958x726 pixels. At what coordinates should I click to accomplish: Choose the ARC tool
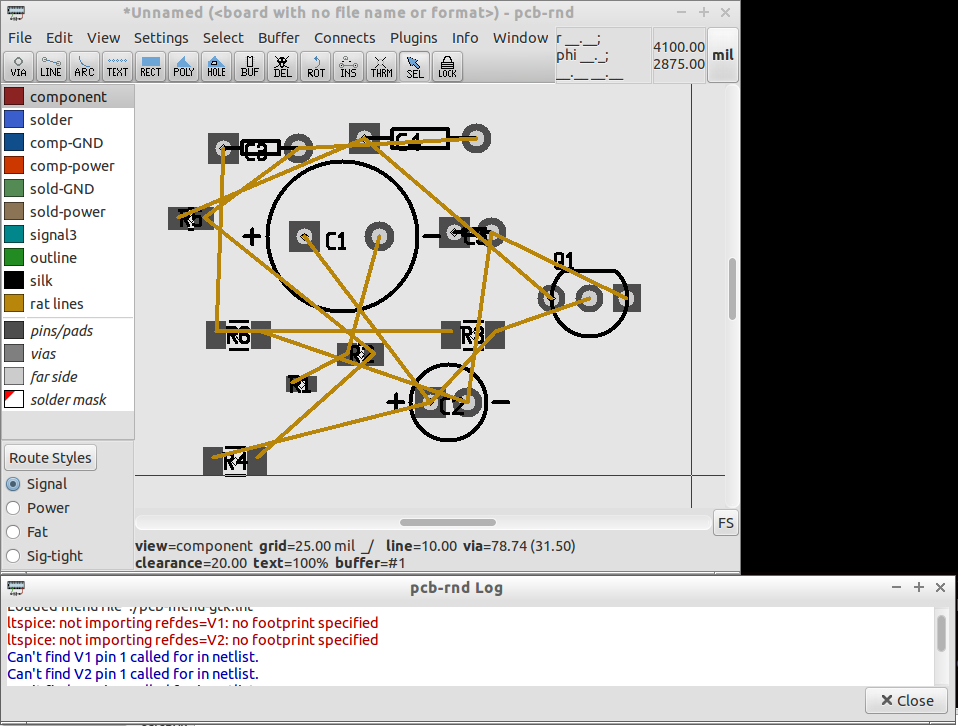[84, 66]
